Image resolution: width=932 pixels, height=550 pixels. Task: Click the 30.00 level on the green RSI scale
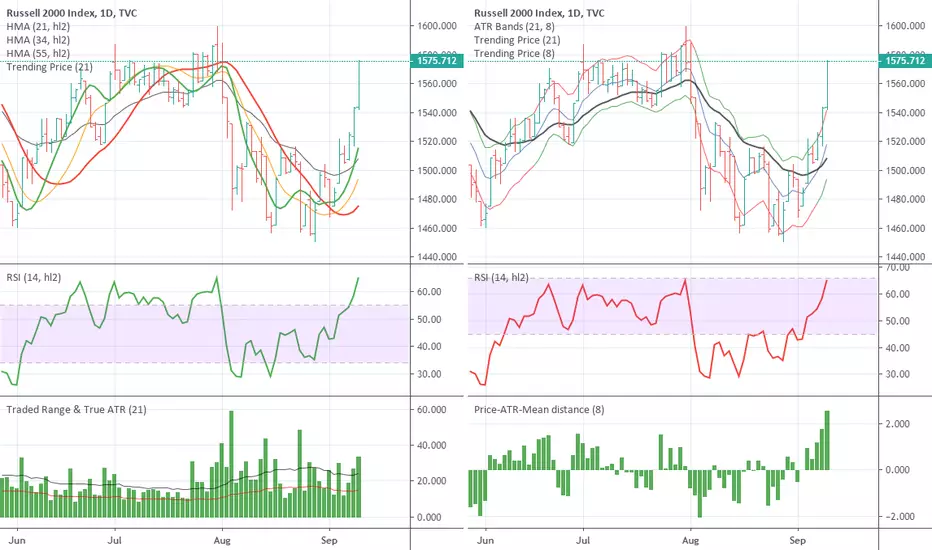429,374
